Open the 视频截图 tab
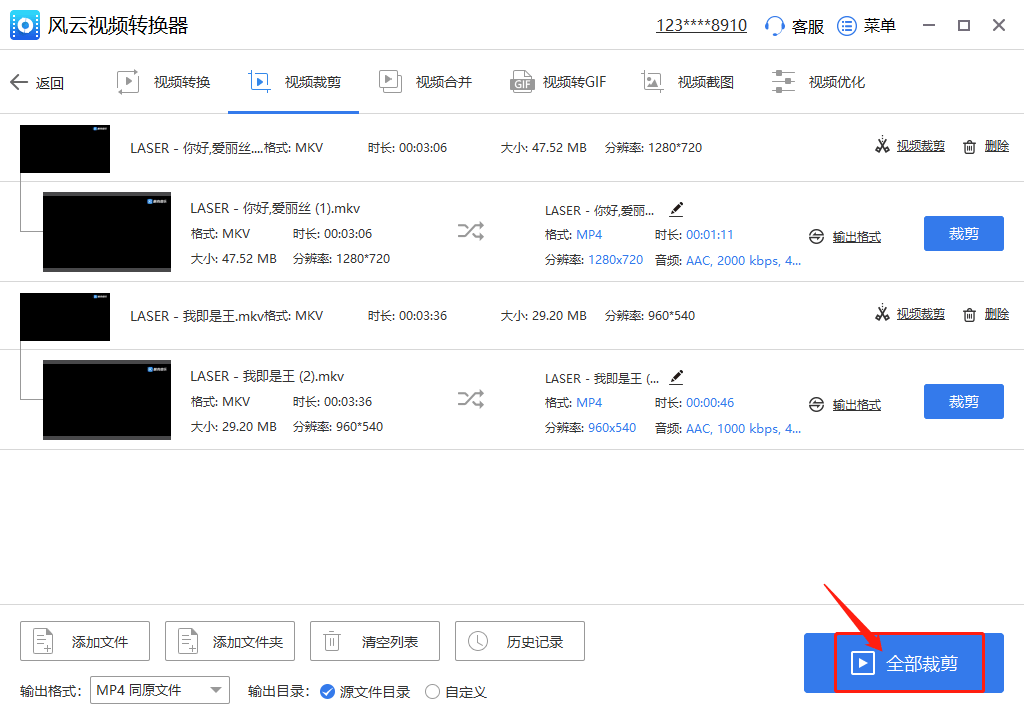 click(688, 82)
